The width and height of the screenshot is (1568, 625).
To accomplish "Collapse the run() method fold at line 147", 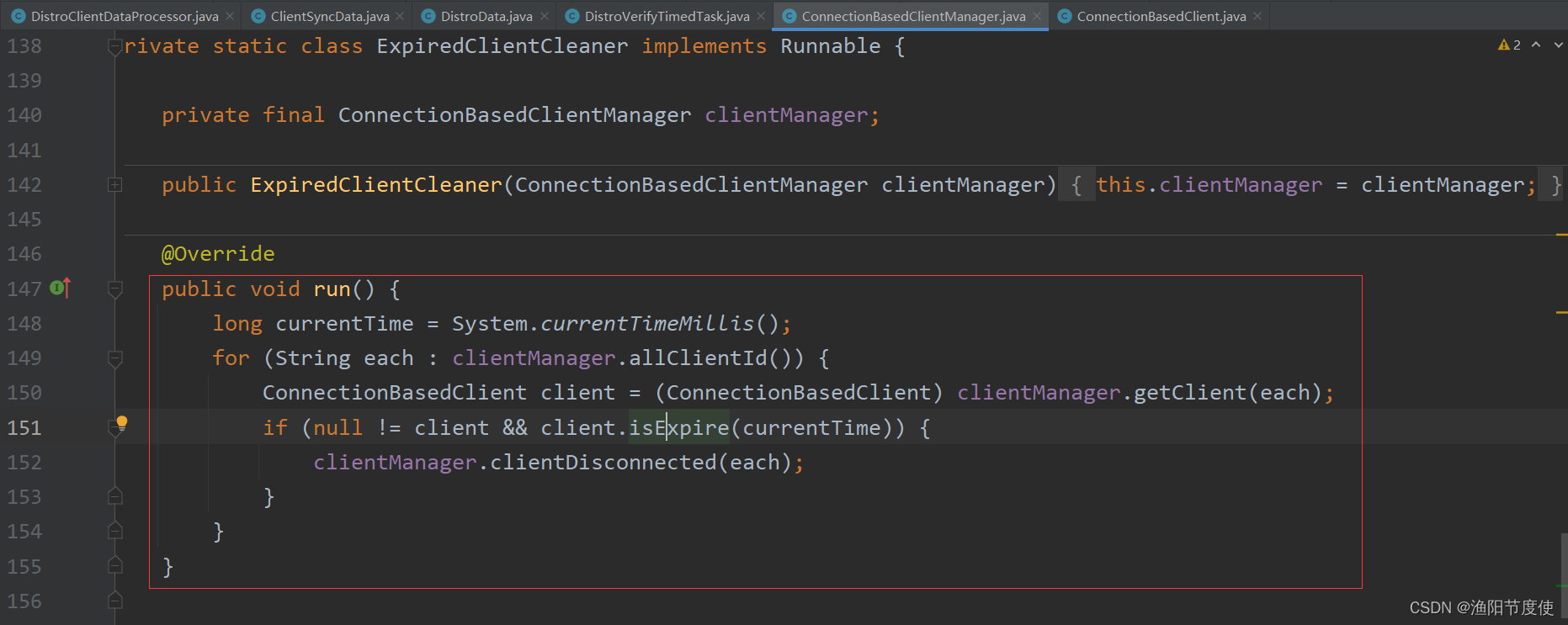I will click(x=115, y=289).
